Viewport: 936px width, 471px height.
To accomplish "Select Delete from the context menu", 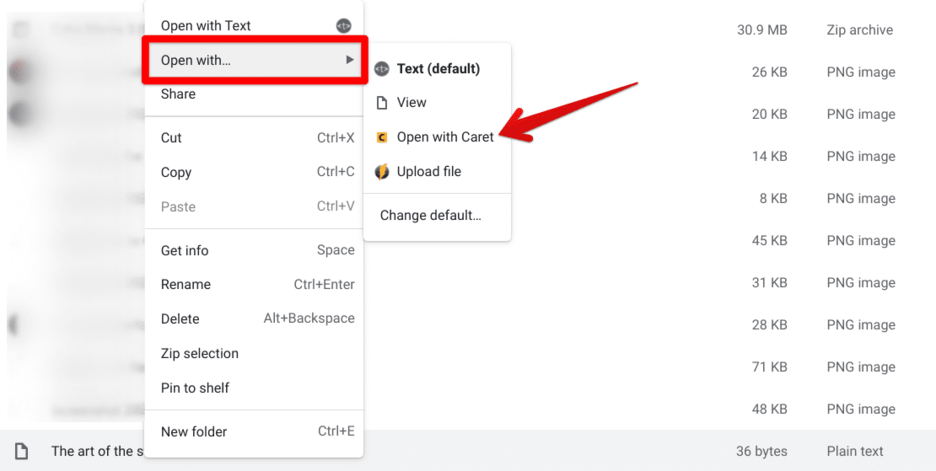I will pyautogui.click(x=254, y=319).
